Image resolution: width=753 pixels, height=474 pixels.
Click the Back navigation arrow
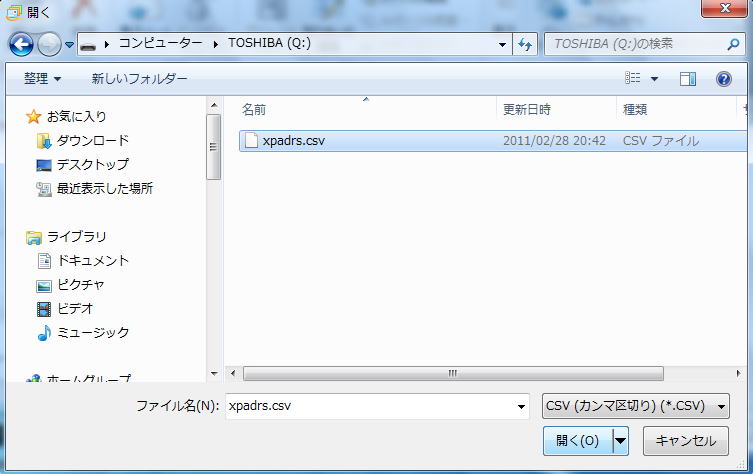[21, 45]
